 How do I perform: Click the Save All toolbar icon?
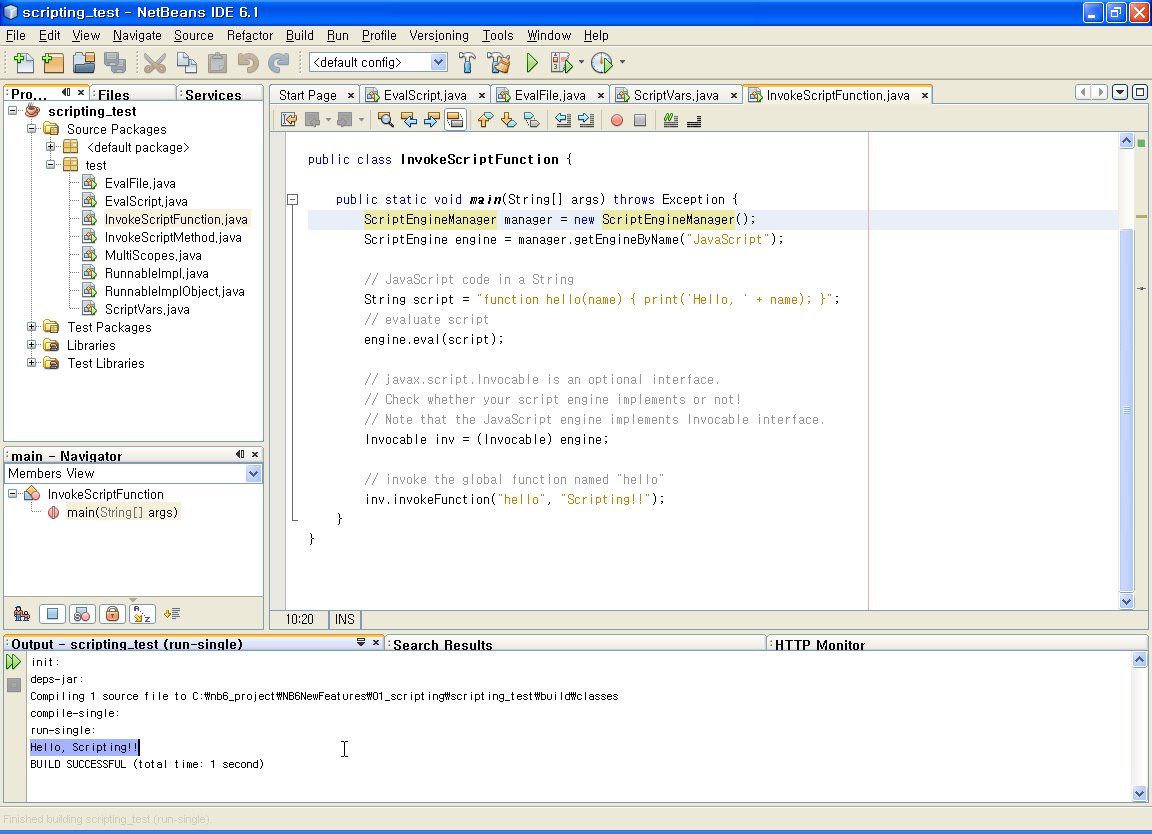coord(115,62)
